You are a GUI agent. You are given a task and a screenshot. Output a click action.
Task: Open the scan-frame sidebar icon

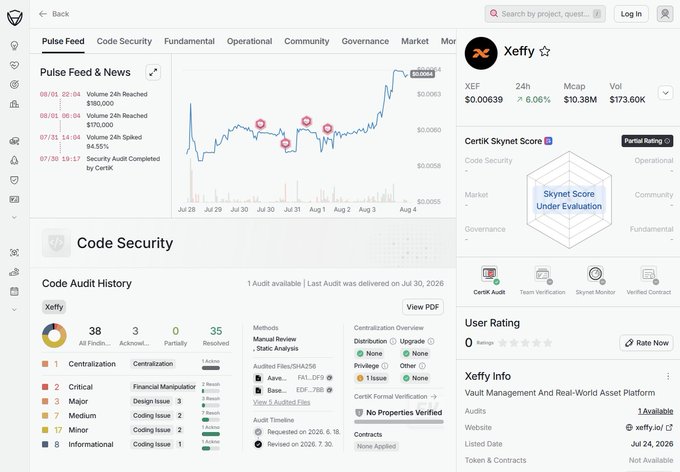(14, 252)
